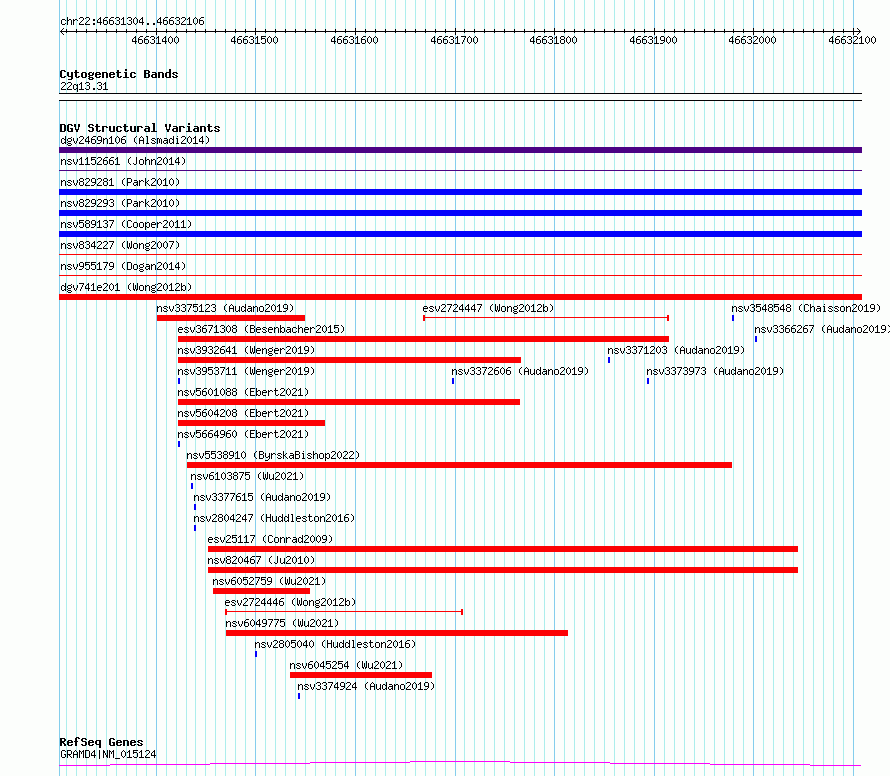
Task: Click the thin red esv2724446 interval line
Action: tap(344, 612)
